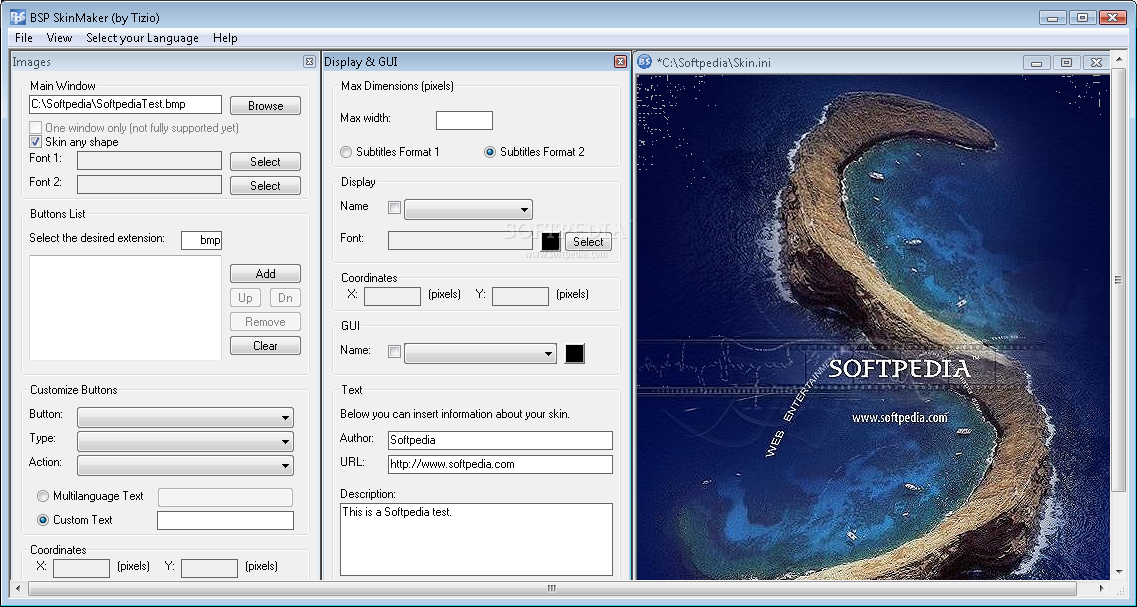Click the BSP SkinMaker app icon in title bar
The image size is (1137, 607).
[x=17, y=17]
